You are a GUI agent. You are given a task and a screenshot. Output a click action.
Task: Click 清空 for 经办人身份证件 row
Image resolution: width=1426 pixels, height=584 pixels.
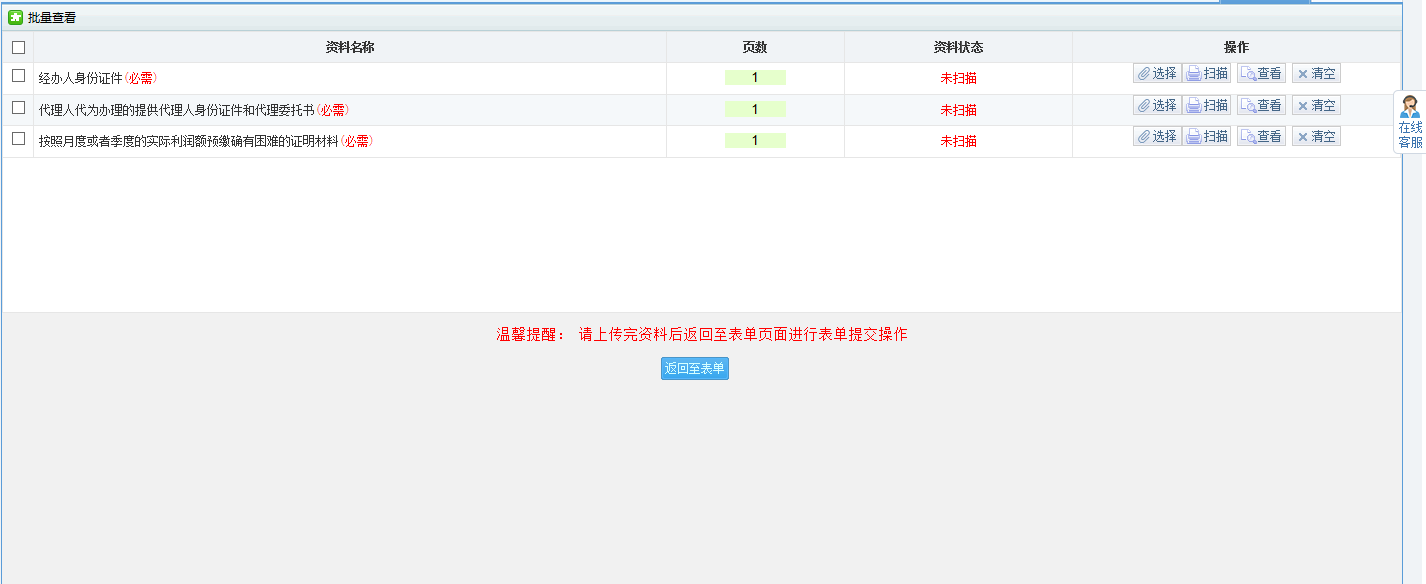tap(1316, 74)
